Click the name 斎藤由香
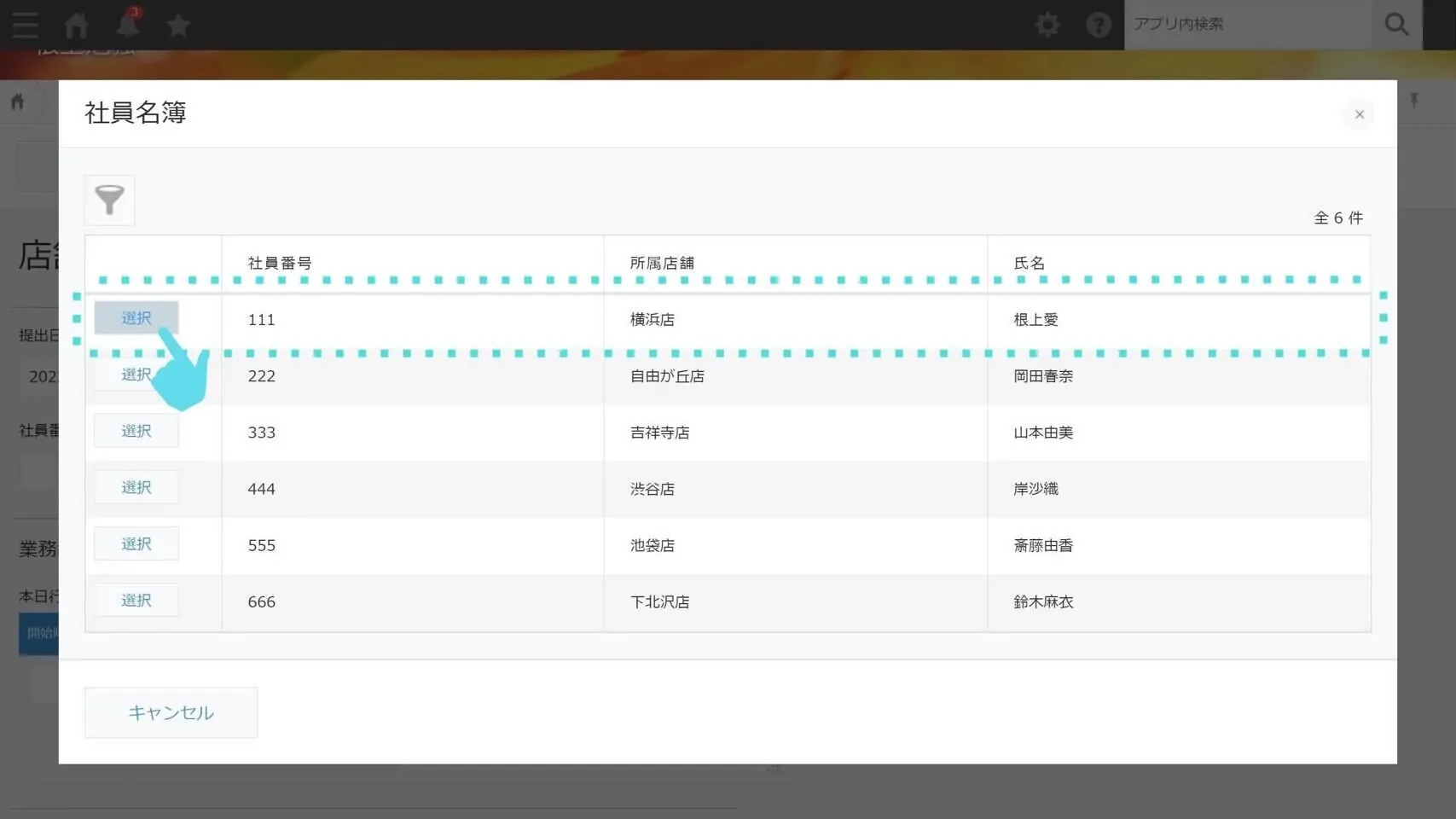Viewport: 1456px width, 819px height. click(x=1043, y=545)
